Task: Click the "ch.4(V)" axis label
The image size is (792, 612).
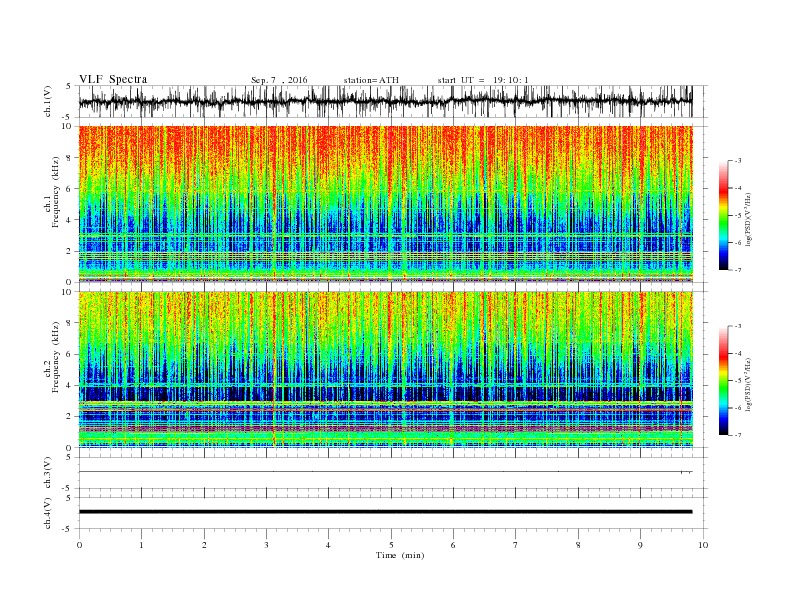Action: [48, 513]
